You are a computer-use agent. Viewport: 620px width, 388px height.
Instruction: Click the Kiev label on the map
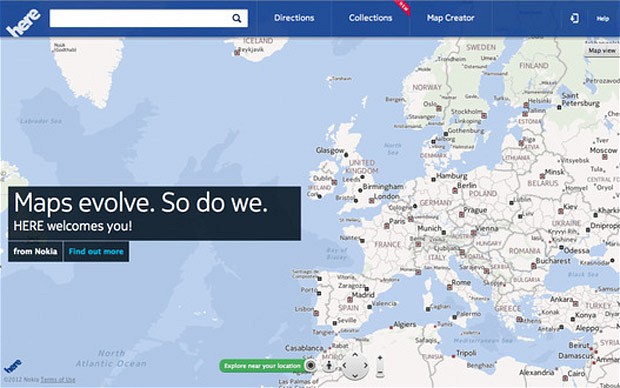570,206
